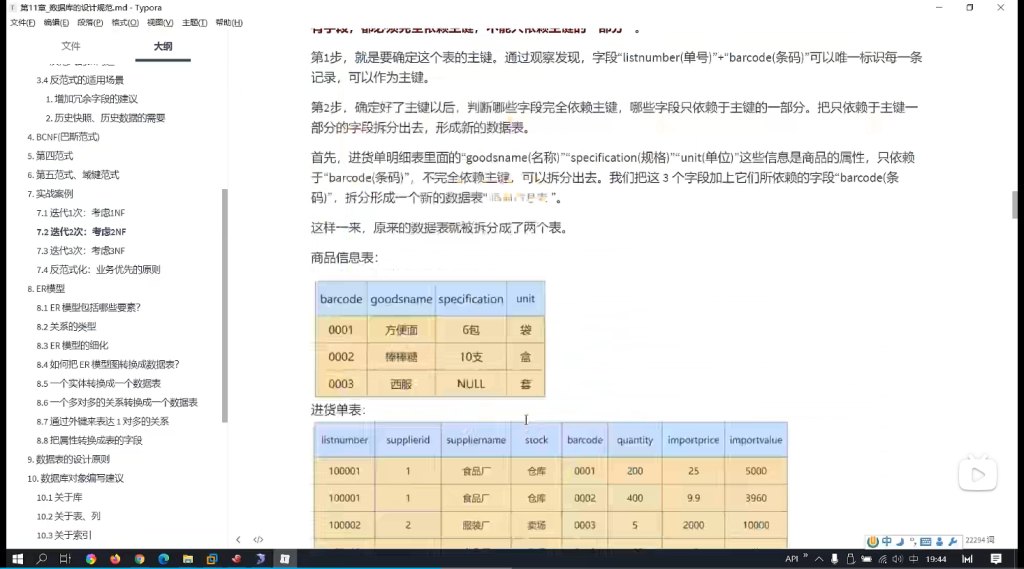Image resolution: width=1024 pixels, height=569 pixels.
Task: Click the IME user account icon
Action: click(x=939, y=542)
